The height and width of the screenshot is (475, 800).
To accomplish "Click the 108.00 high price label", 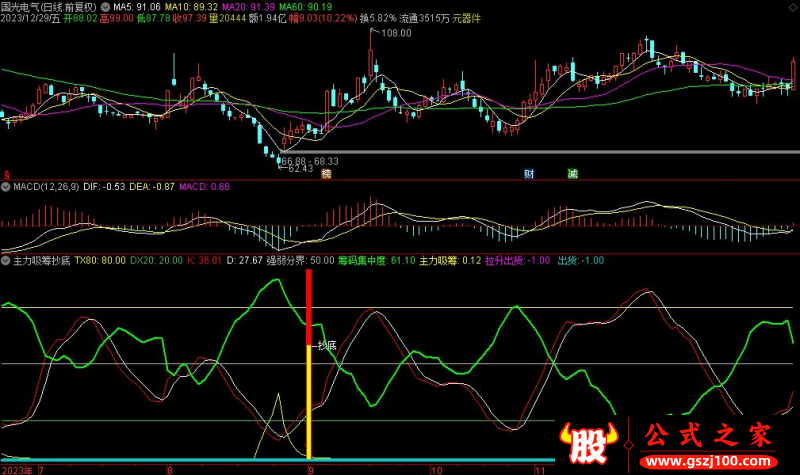I will pos(396,33).
